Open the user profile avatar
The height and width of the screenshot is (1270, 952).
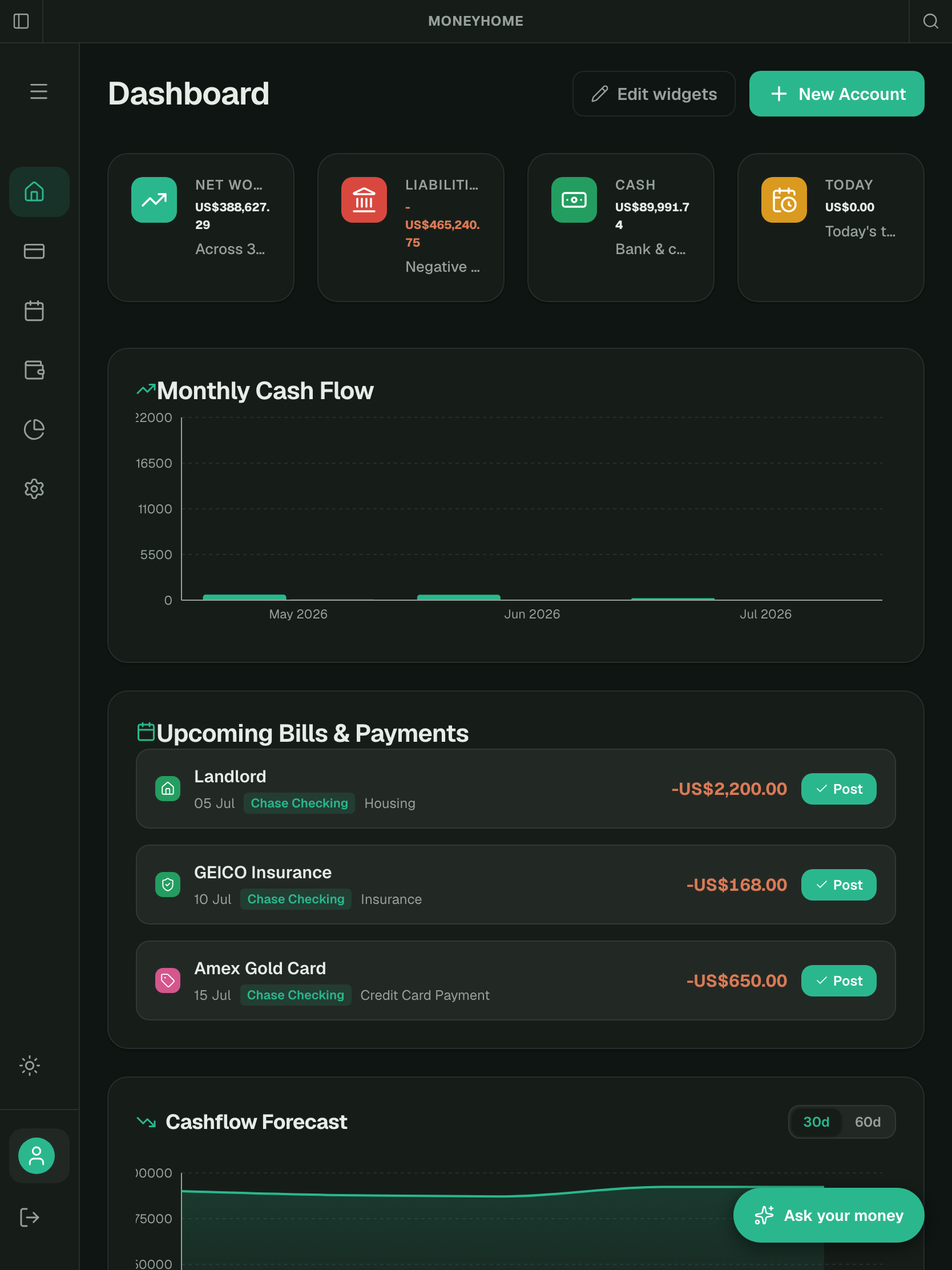click(37, 1156)
